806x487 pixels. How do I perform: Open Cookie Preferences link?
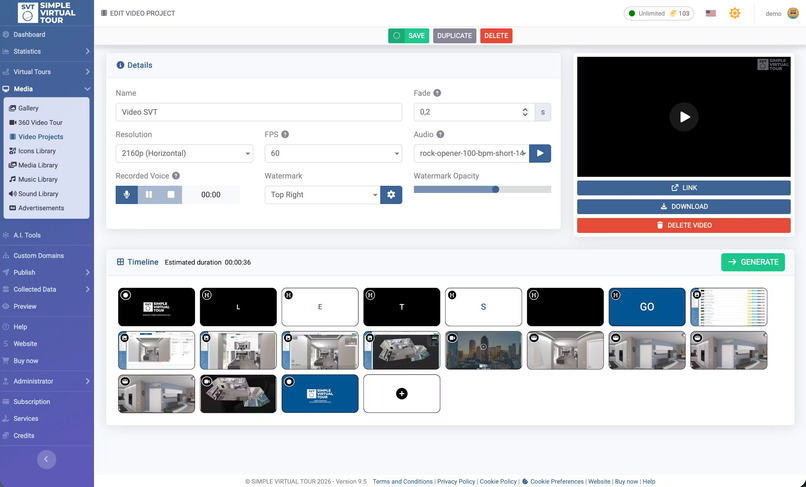[x=557, y=482]
